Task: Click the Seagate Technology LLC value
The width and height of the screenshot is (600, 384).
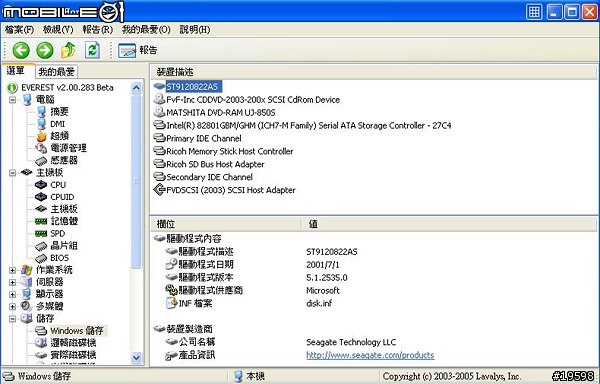Action: click(x=351, y=342)
